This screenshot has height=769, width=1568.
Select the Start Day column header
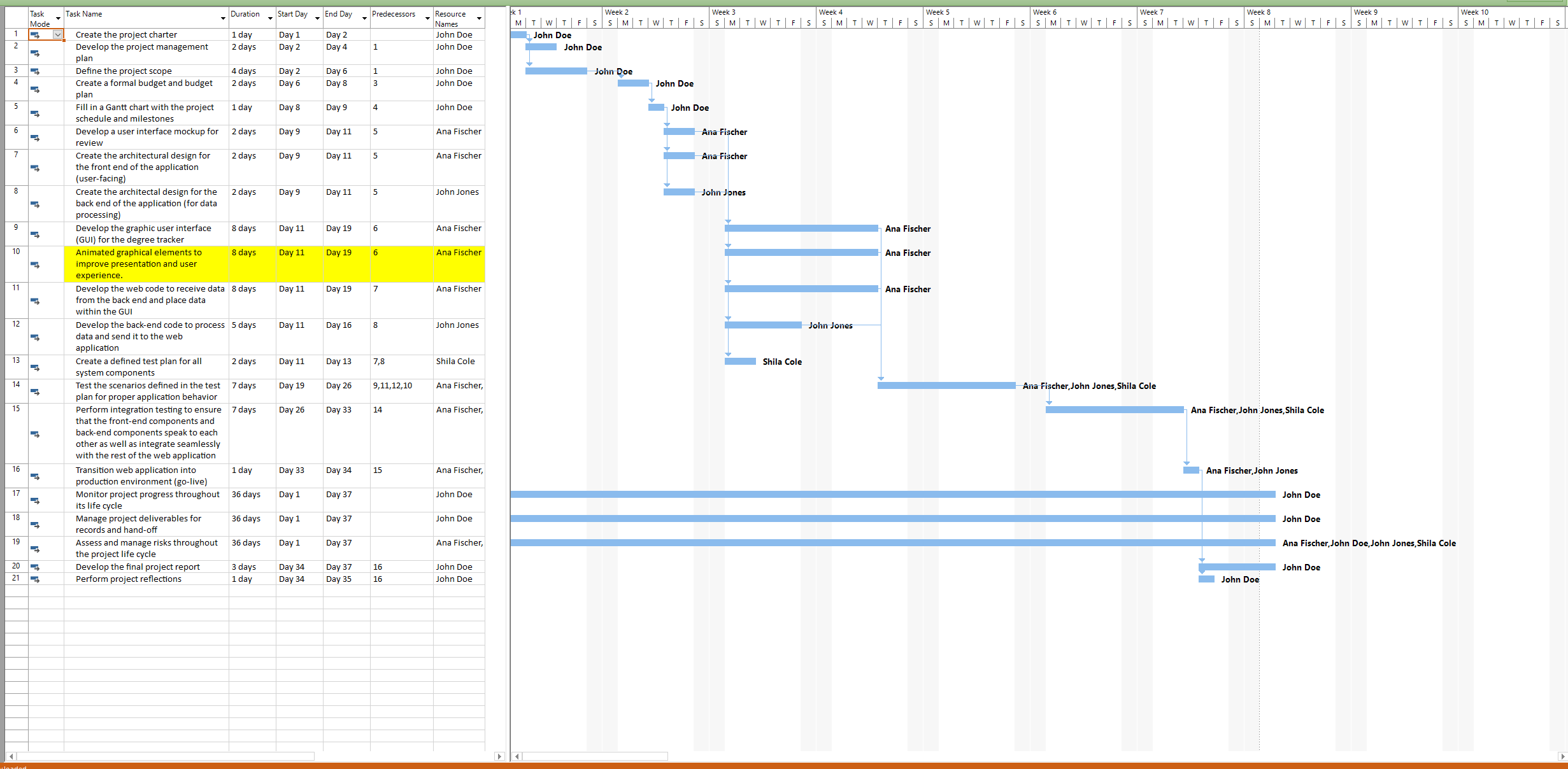point(293,14)
